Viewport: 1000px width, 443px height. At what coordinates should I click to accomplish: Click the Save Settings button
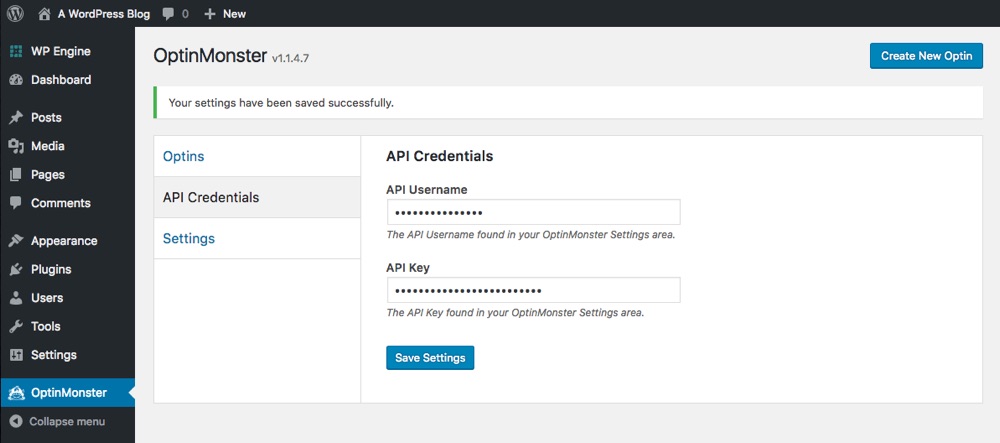tap(430, 358)
